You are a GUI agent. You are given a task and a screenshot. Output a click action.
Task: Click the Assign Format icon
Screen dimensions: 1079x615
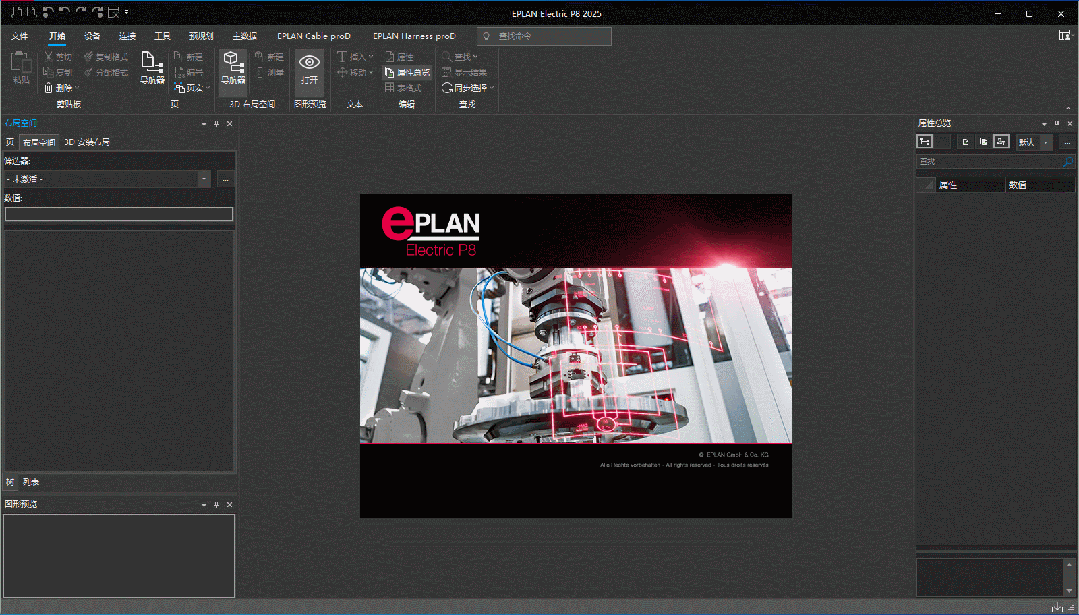point(88,72)
